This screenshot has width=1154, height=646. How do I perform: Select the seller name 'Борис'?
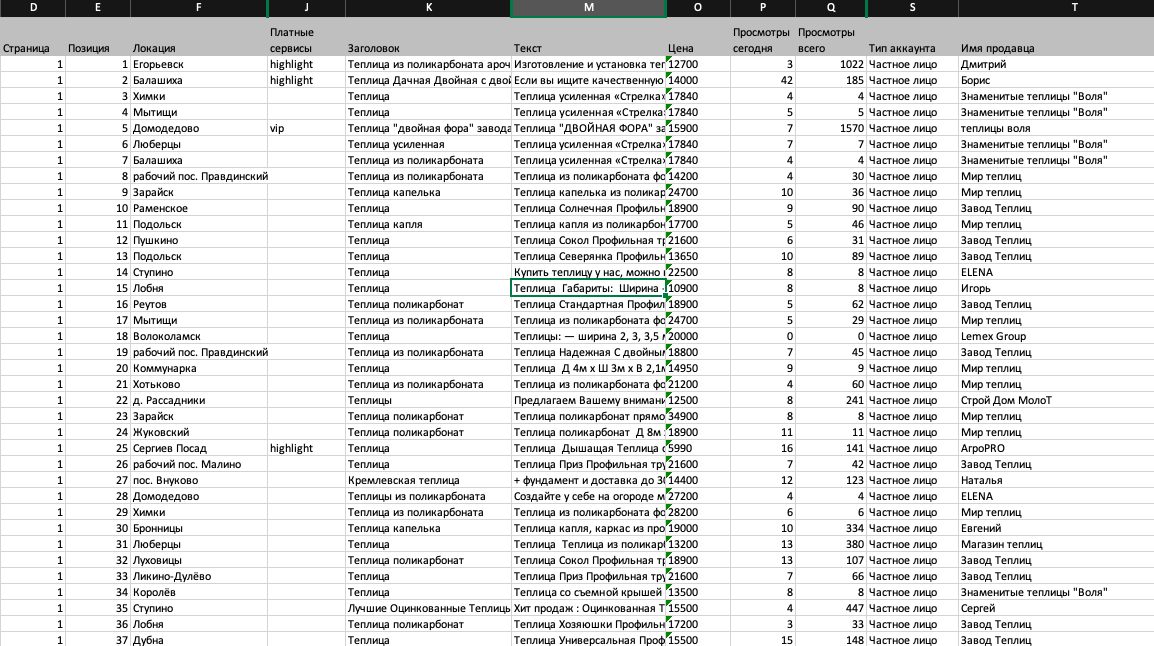[x=1056, y=80]
